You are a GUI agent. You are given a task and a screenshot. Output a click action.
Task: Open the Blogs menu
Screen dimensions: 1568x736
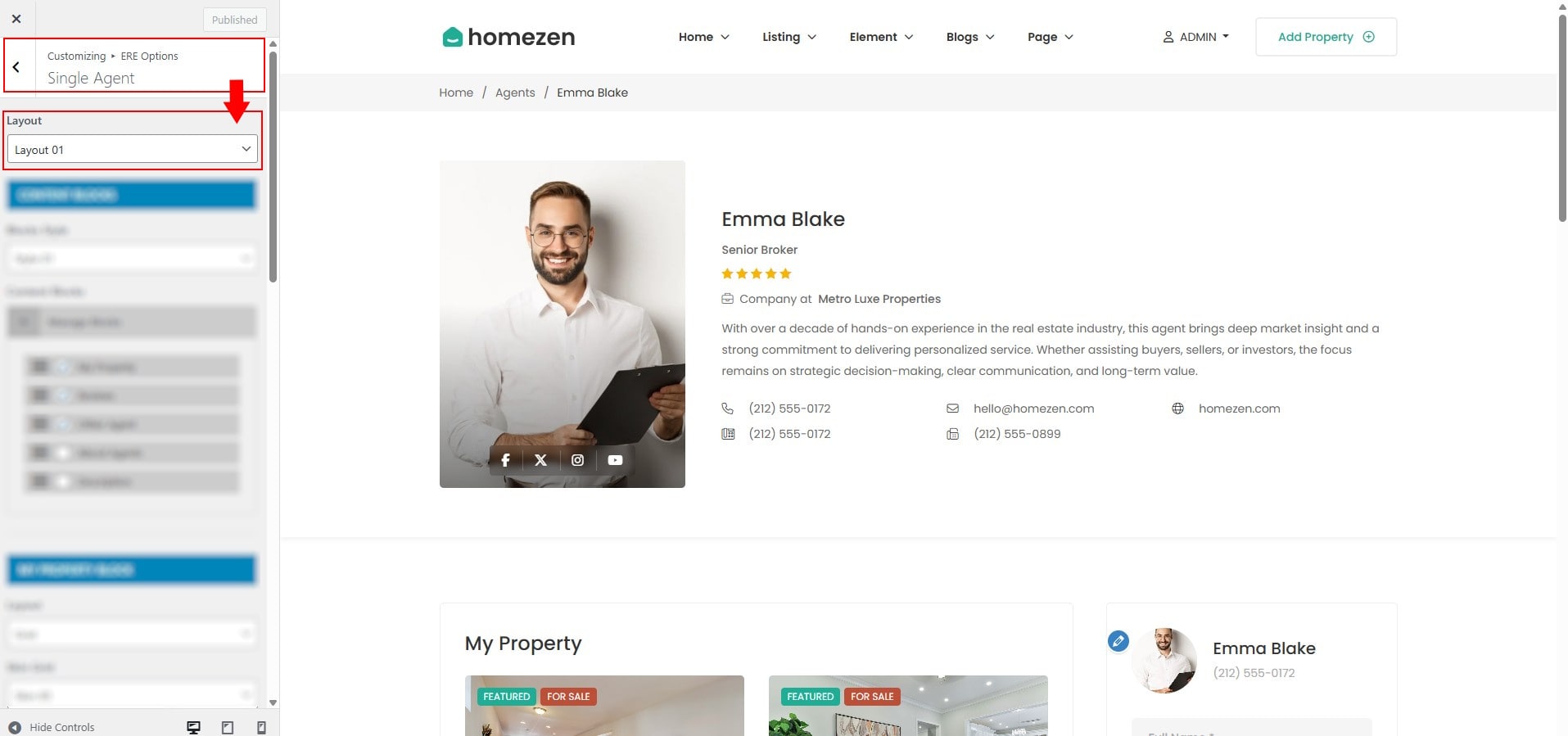click(x=970, y=37)
